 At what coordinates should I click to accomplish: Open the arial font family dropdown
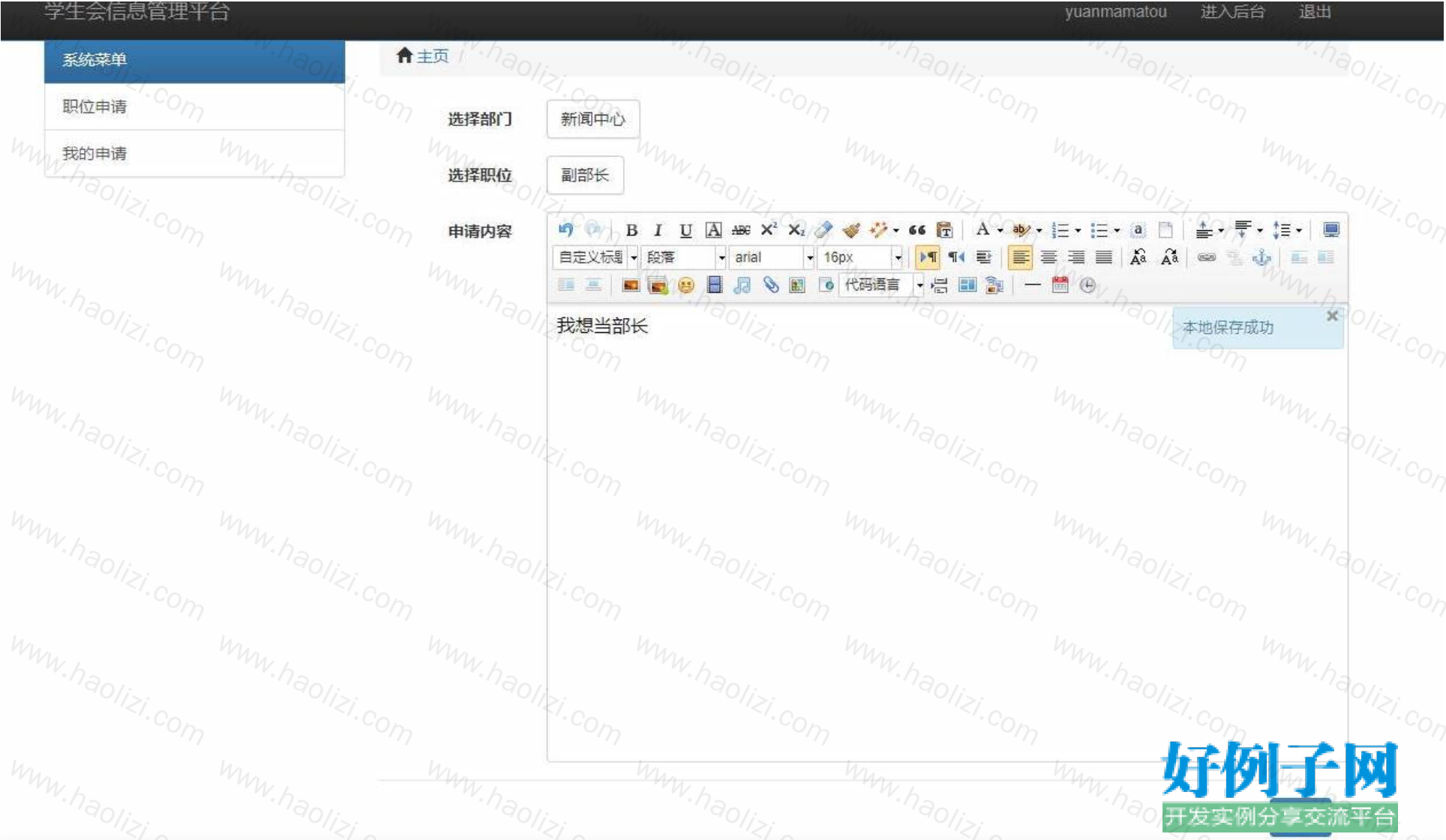pyautogui.click(x=772, y=257)
